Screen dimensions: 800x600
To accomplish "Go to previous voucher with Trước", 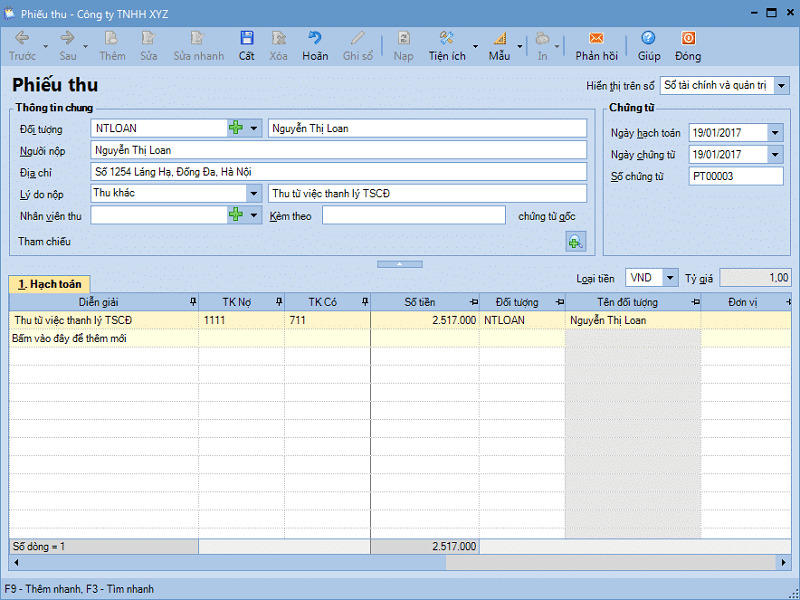I will point(22,46).
